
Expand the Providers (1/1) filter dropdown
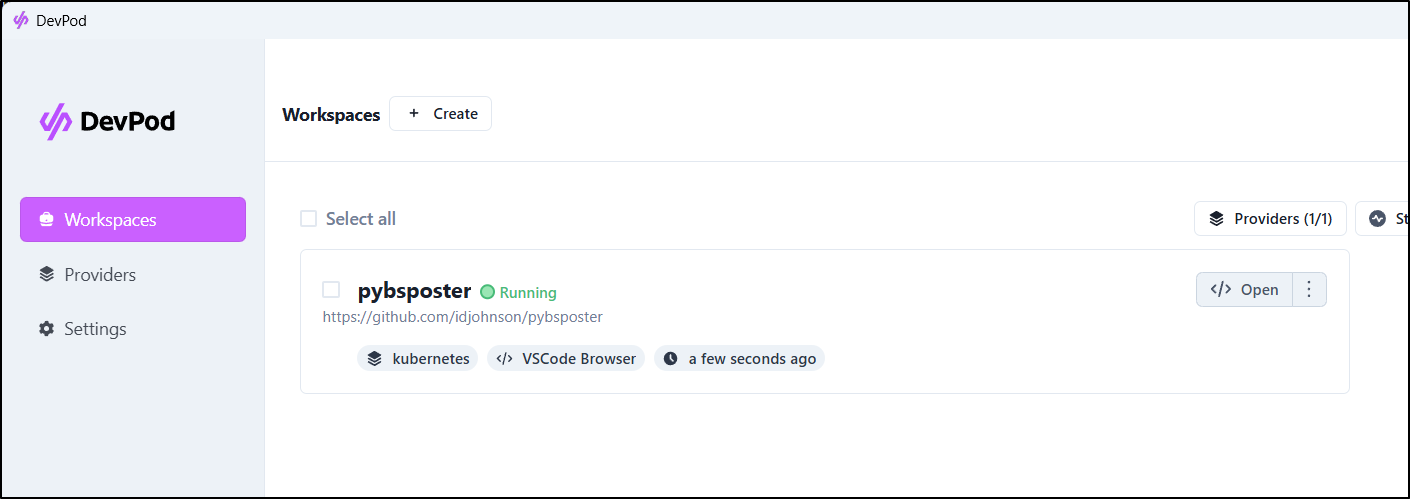coord(1270,218)
